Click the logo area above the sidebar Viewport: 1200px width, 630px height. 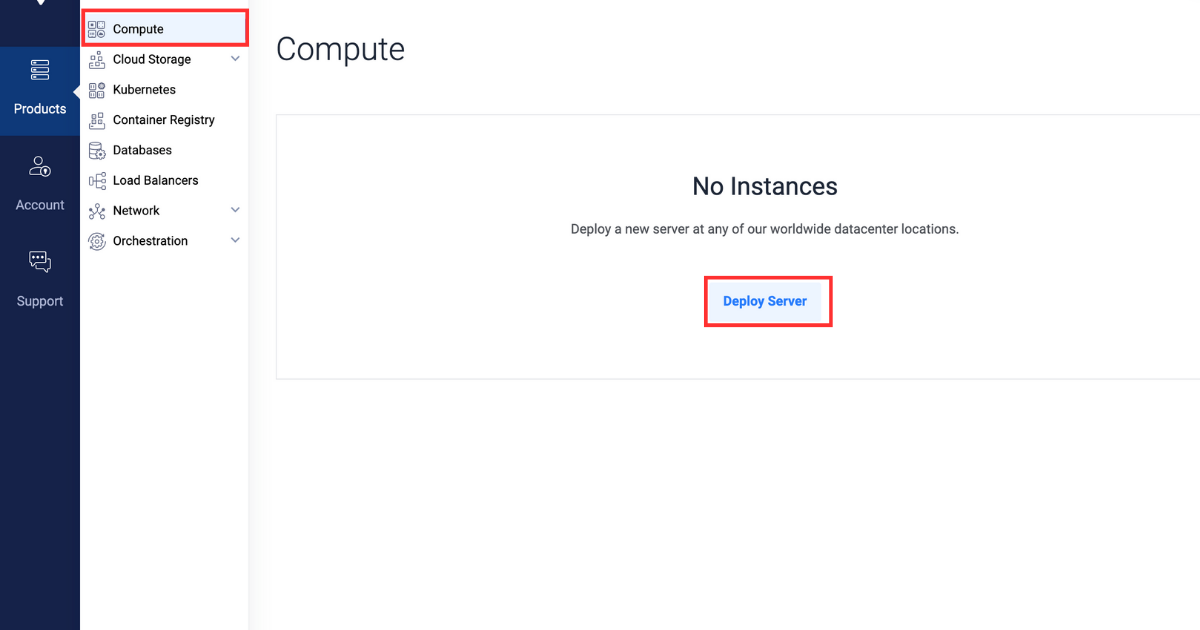[40, 8]
